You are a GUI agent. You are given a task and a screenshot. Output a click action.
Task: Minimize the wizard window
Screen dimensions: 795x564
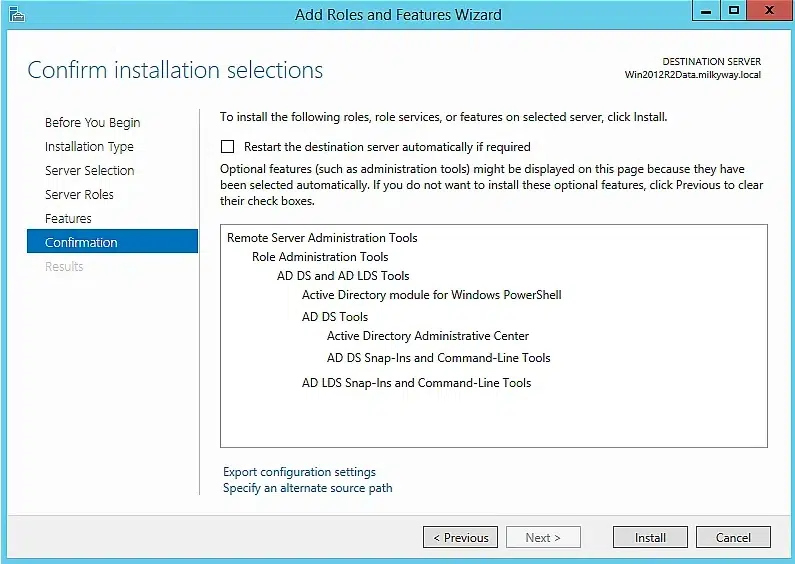point(706,11)
